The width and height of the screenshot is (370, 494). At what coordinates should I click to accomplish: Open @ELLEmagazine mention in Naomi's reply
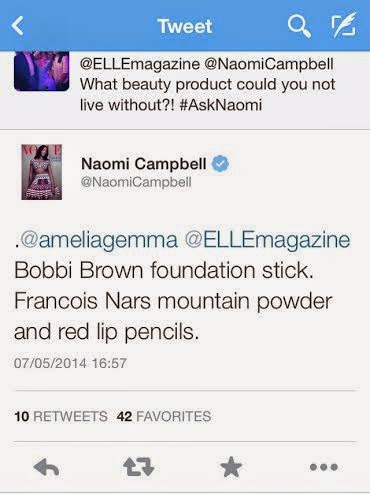(x=267, y=240)
